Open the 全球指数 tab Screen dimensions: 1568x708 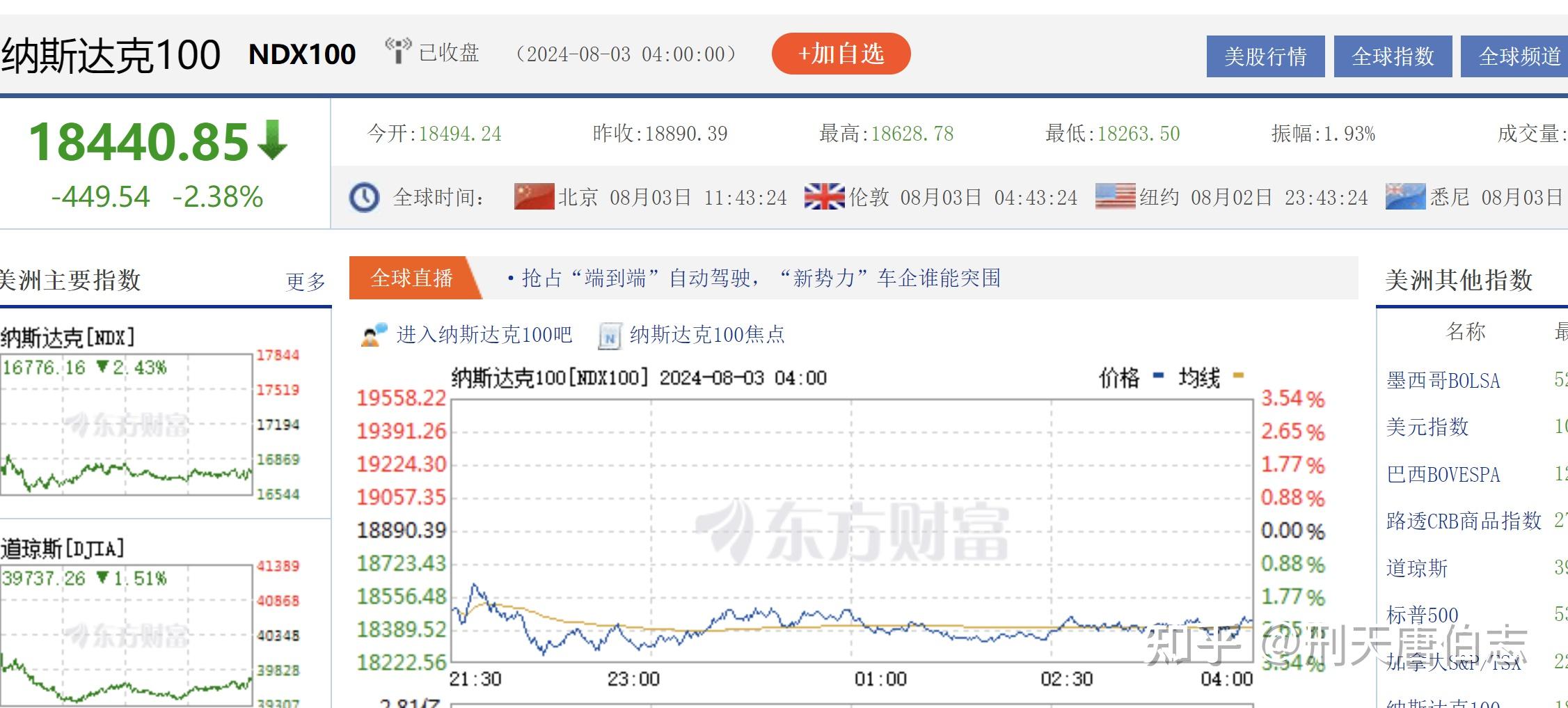(1393, 56)
